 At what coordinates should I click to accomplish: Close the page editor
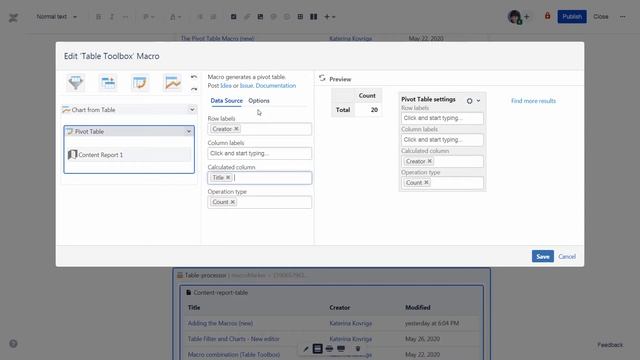[x=600, y=17]
